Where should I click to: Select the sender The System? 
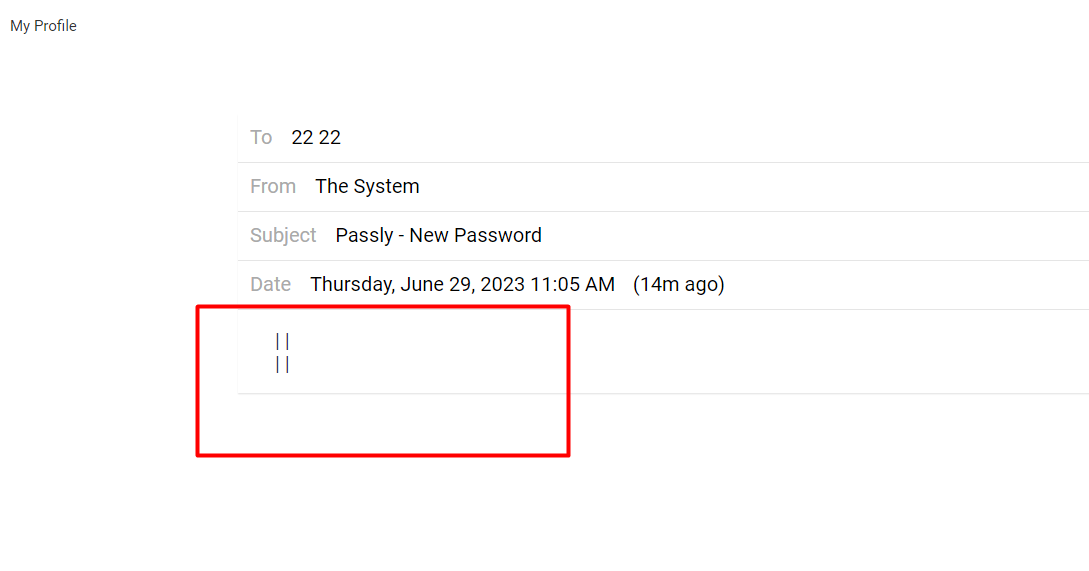coord(367,187)
